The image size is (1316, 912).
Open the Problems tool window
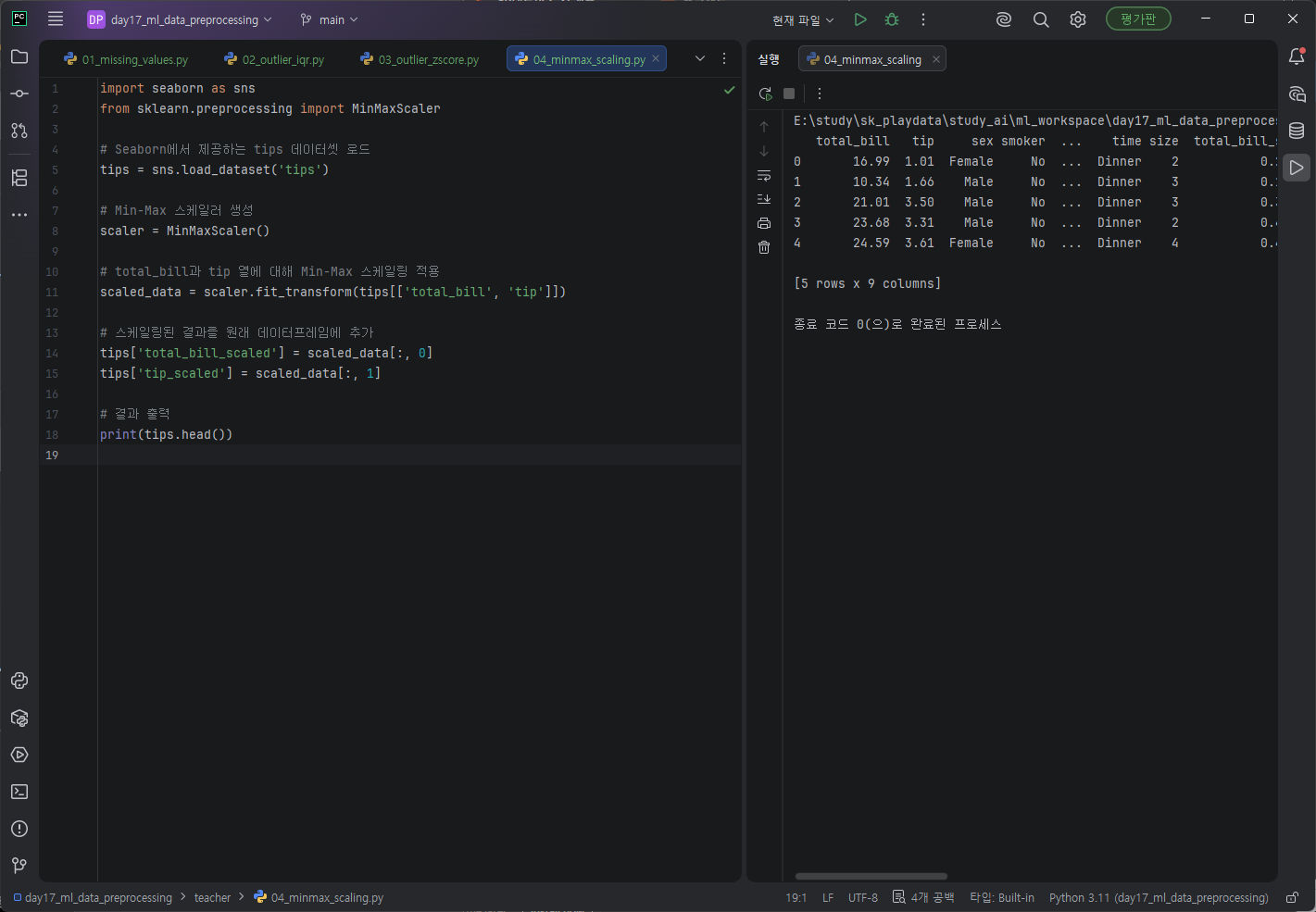click(x=19, y=829)
